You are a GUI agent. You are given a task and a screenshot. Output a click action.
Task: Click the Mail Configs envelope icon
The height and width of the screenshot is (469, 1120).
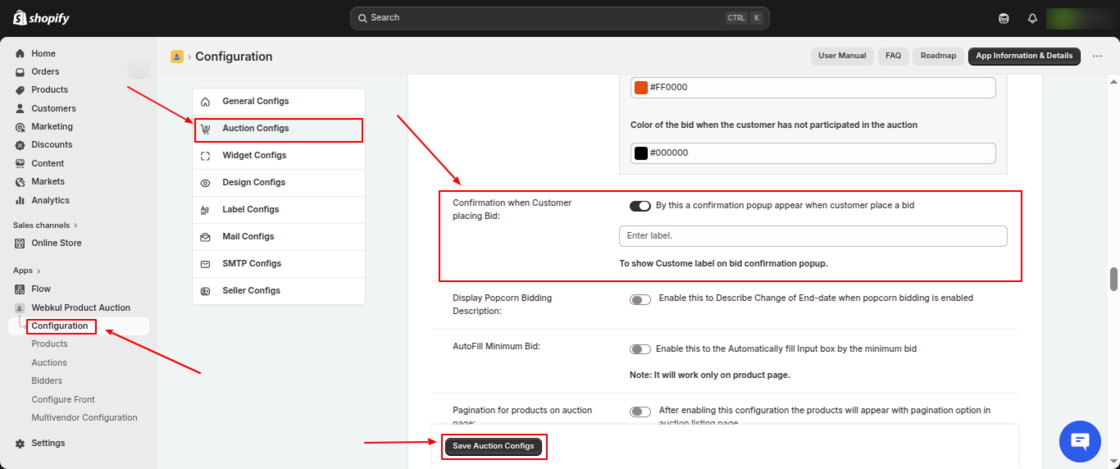pyautogui.click(x=206, y=237)
